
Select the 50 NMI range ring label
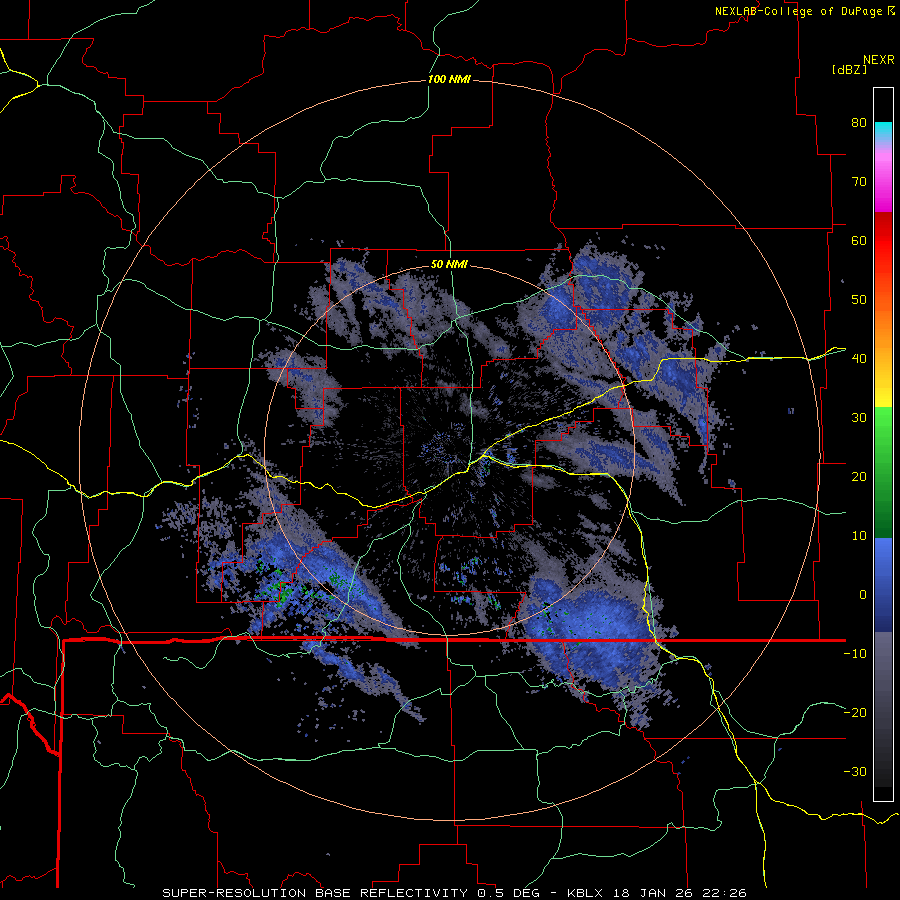click(449, 265)
